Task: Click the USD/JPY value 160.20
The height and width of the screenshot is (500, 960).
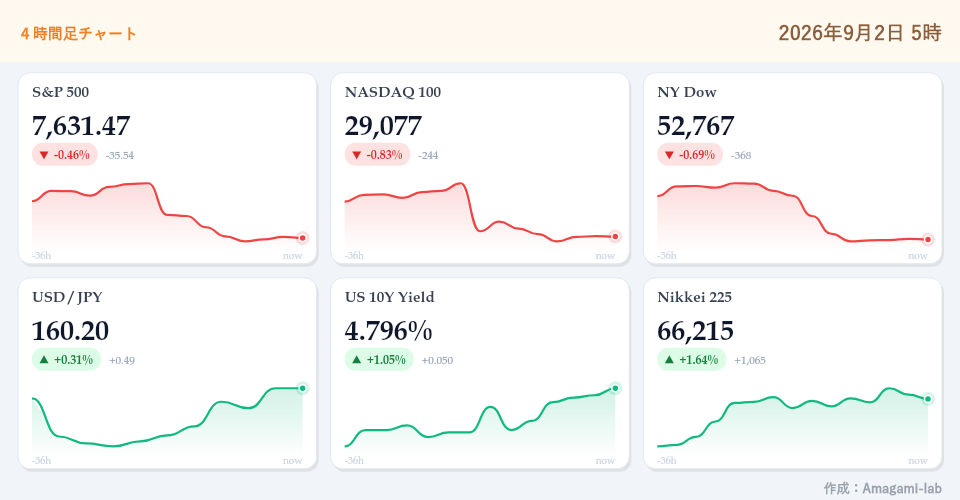Action: click(x=70, y=331)
